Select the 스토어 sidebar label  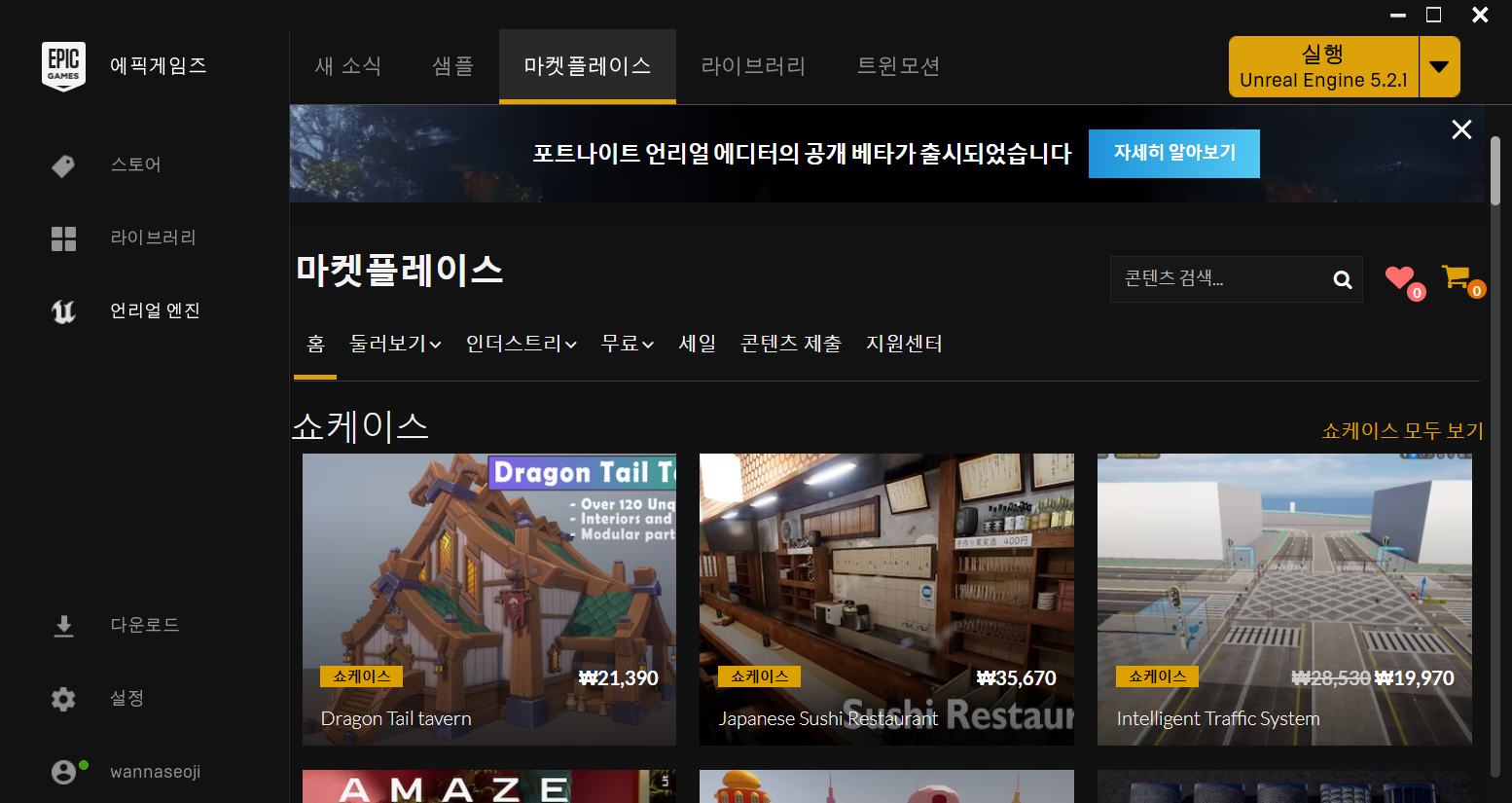coord(135,165)
